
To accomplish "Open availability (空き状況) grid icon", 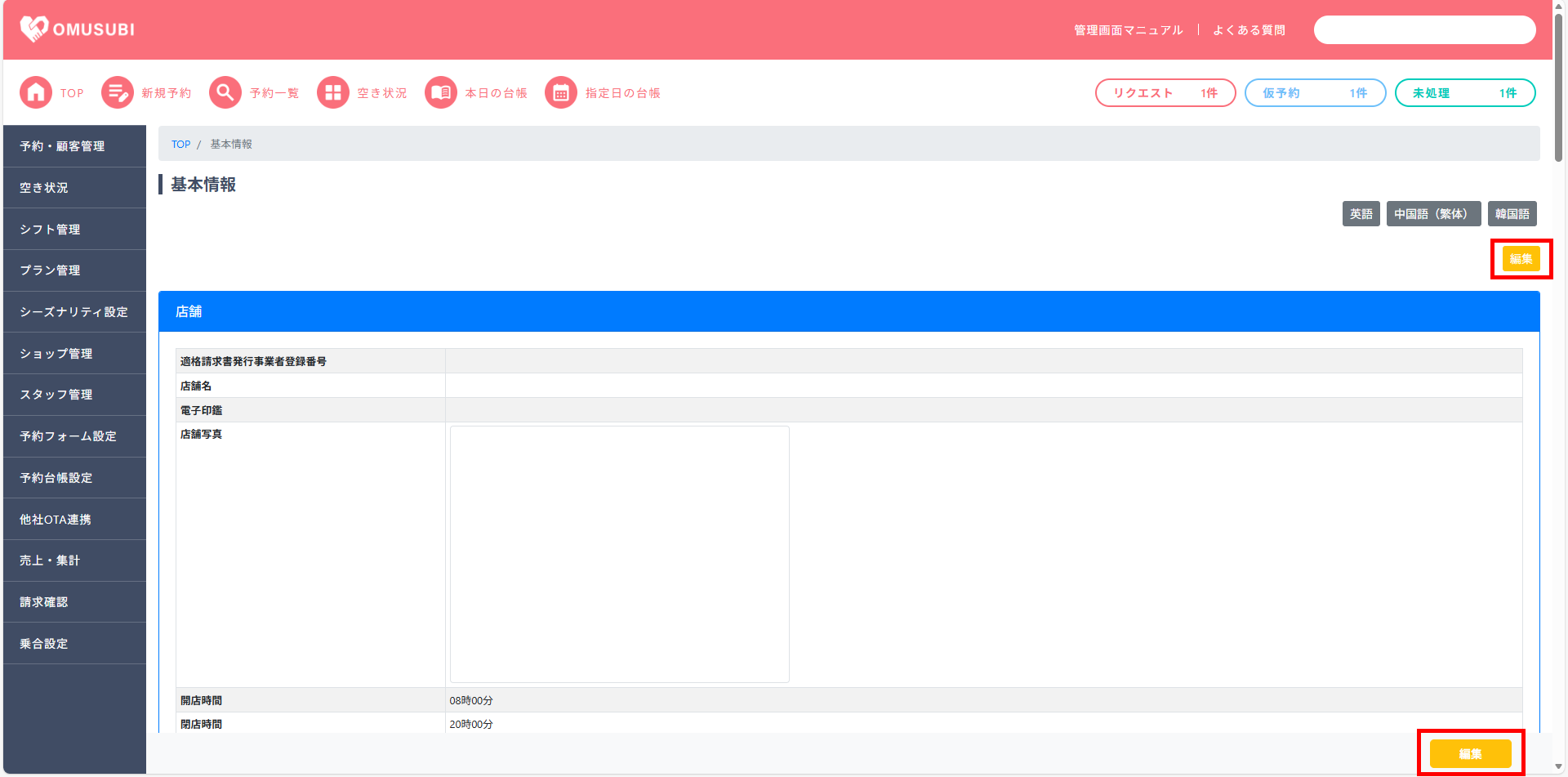I will click(333, 93).
